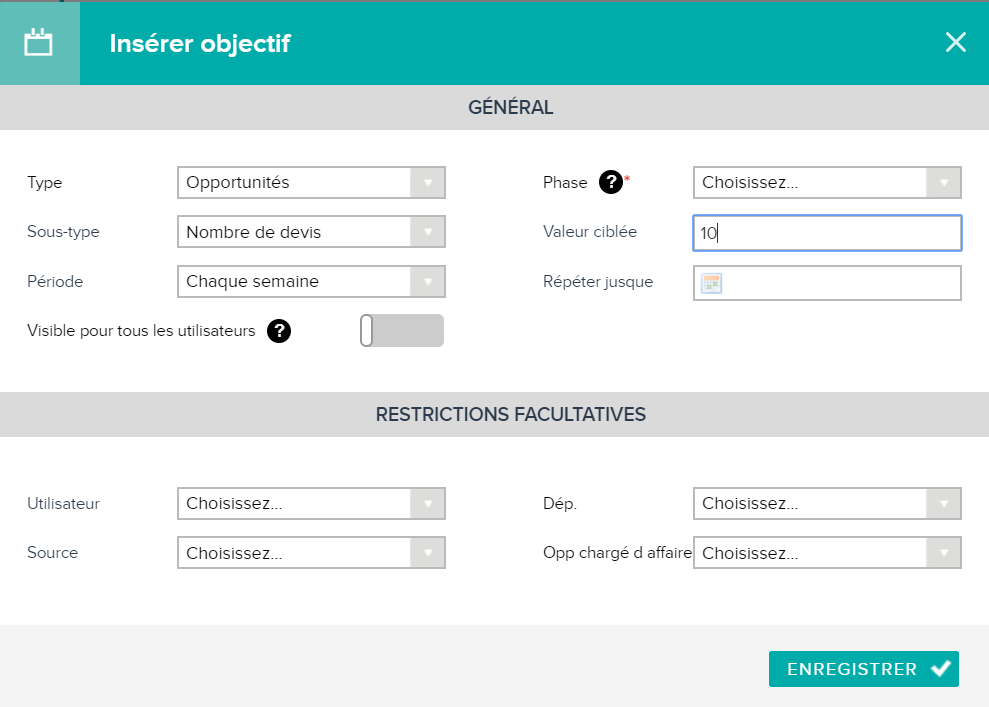Click the ENREGISTRER button
The width and height of the screenshot is (989, 707).
(863, 669)
